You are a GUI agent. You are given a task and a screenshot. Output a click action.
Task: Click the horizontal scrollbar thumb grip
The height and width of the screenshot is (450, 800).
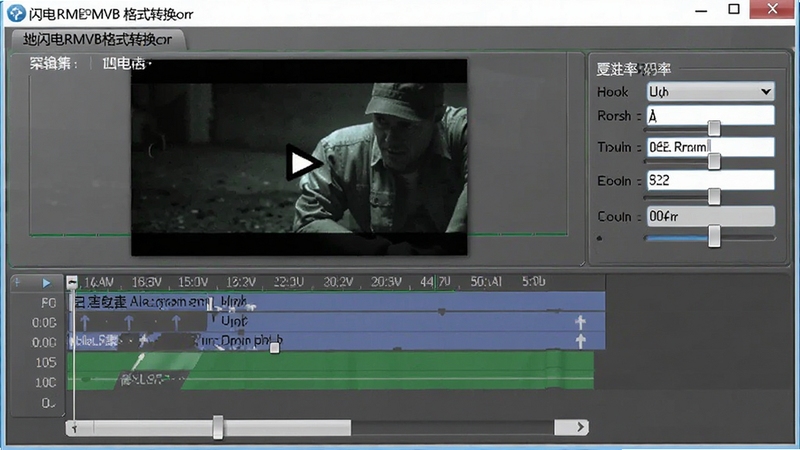click(218, 427)
